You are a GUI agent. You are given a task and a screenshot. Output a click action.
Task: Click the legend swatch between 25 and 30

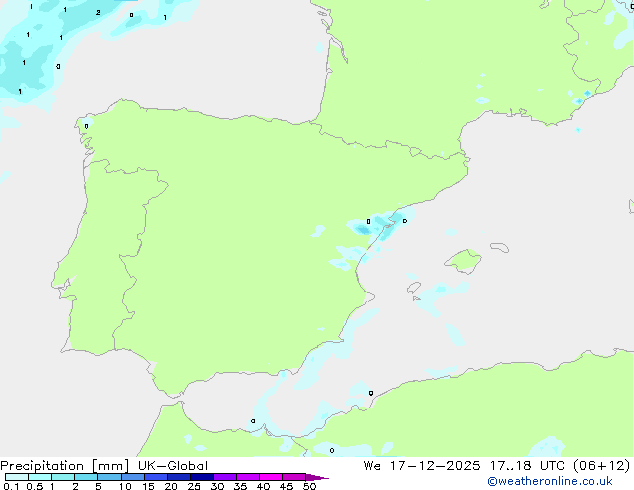click(202, 477)
